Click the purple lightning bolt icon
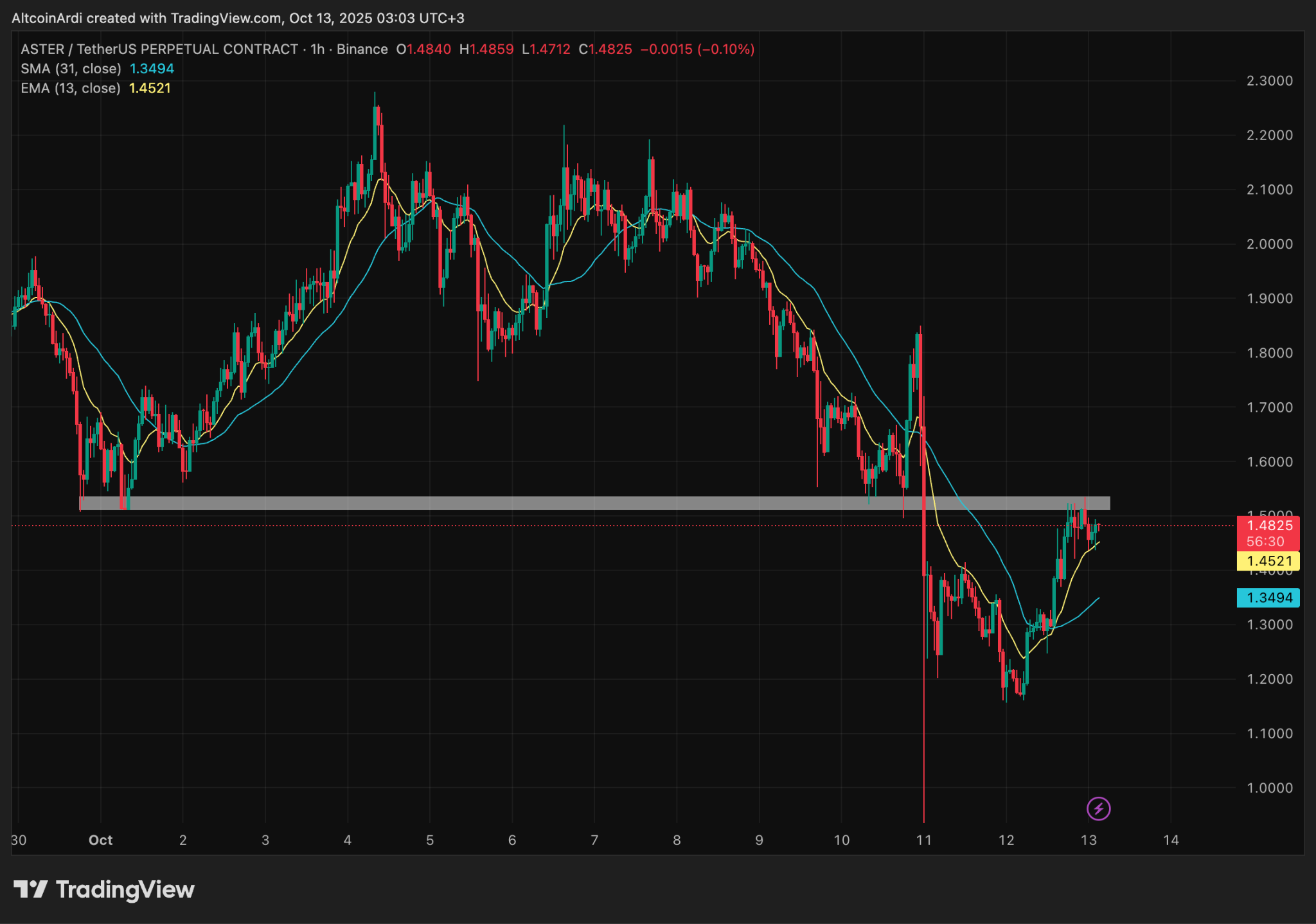 (x=1098, y=808)
